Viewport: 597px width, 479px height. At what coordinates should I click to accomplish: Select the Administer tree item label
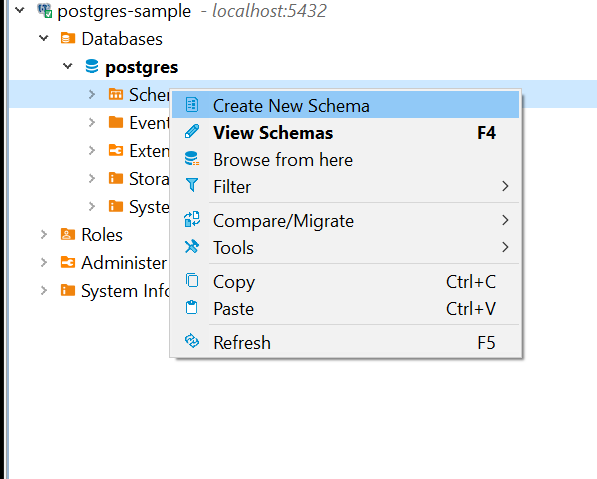[124, 263]
